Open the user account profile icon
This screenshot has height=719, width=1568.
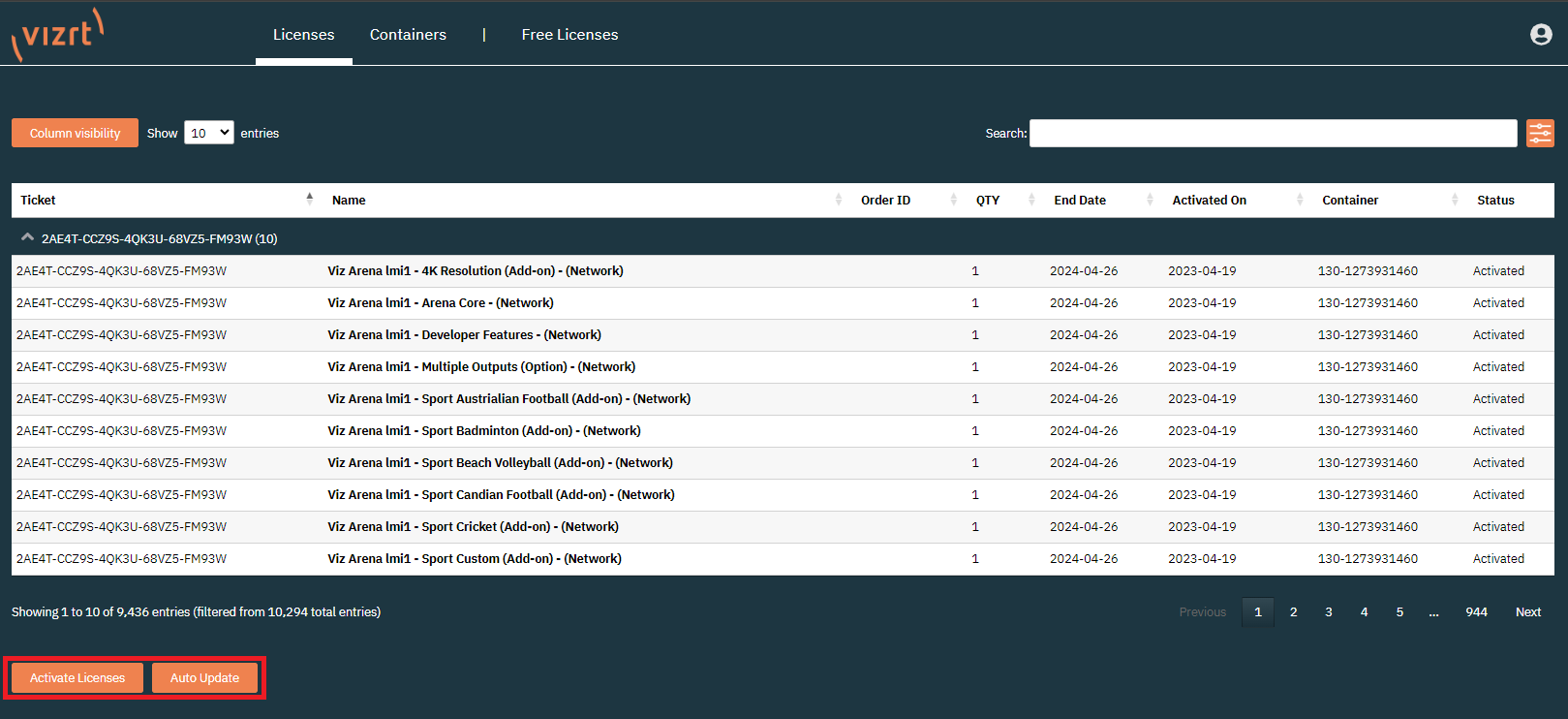click(x=1541, y=35)
